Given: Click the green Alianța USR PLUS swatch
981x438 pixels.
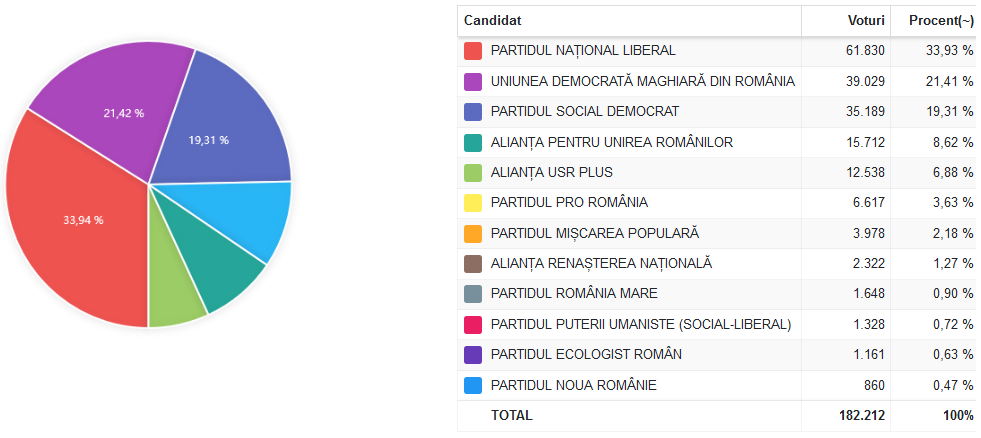Looking at the screenshot, I should [472, 173].
